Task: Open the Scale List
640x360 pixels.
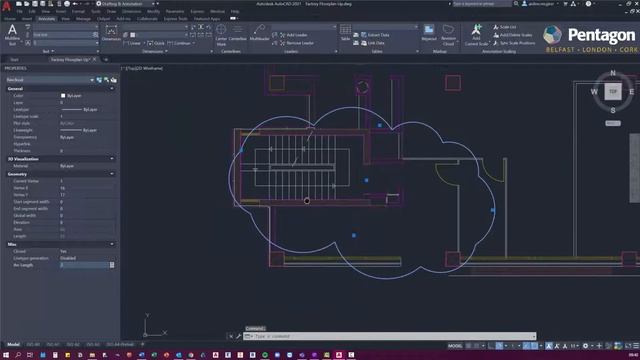Action: 505,27
